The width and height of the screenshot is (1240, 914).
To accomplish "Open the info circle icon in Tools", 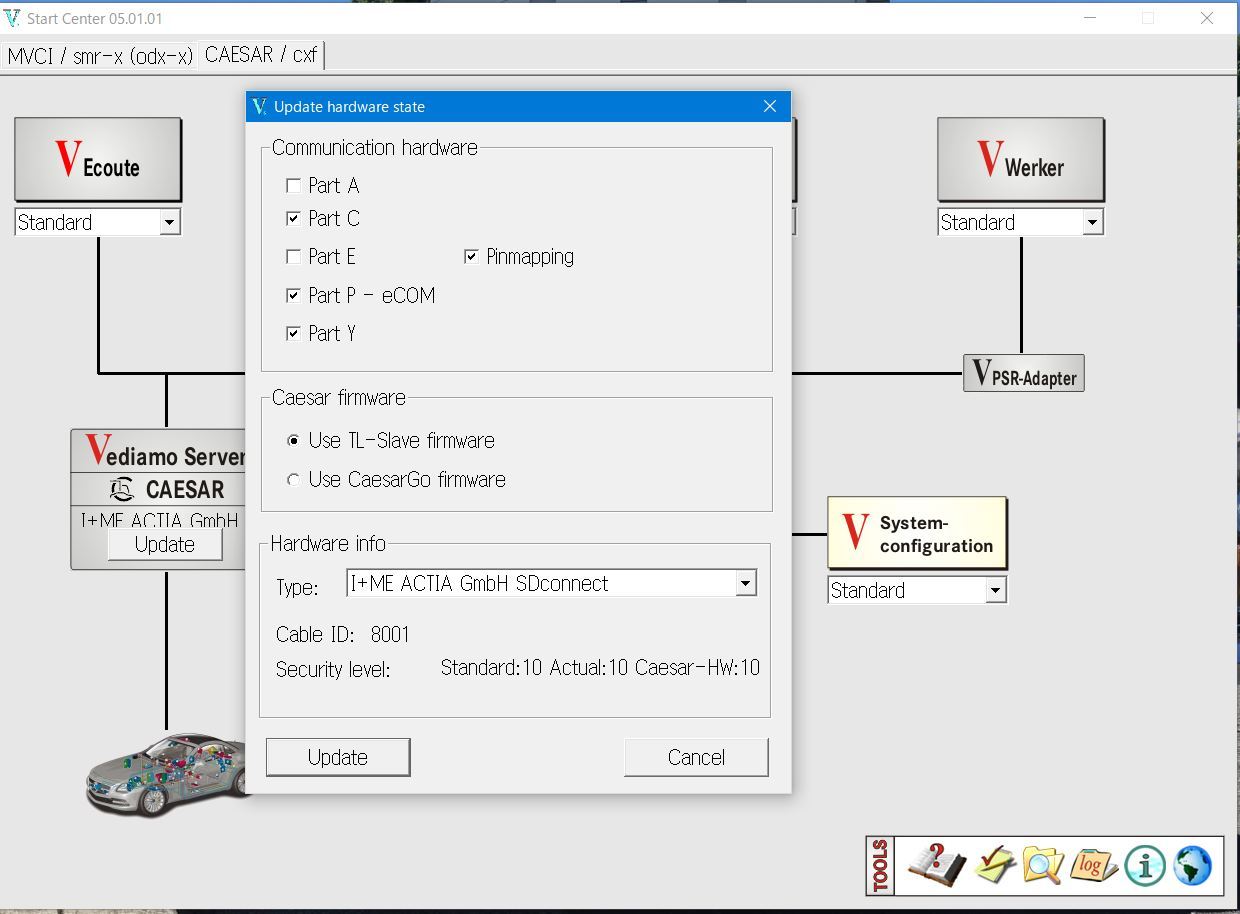I will [1145, 865].
